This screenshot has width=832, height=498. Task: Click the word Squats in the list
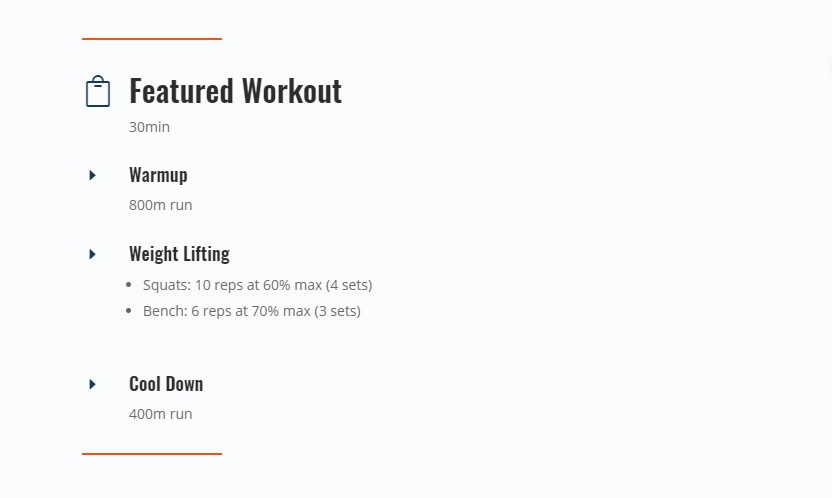coord(165,285)
